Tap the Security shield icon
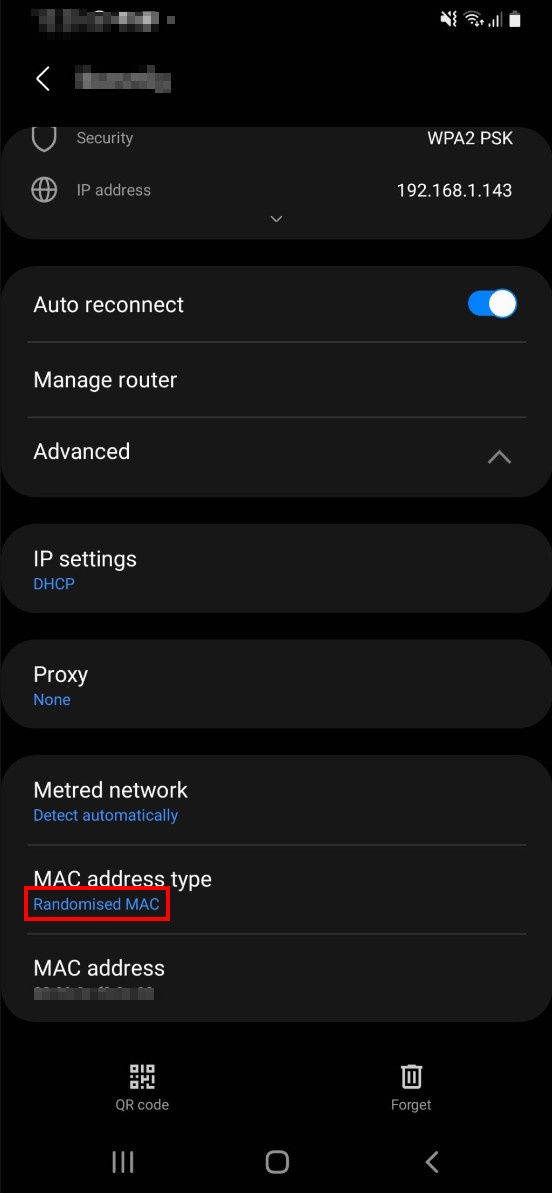 (44, 138)
